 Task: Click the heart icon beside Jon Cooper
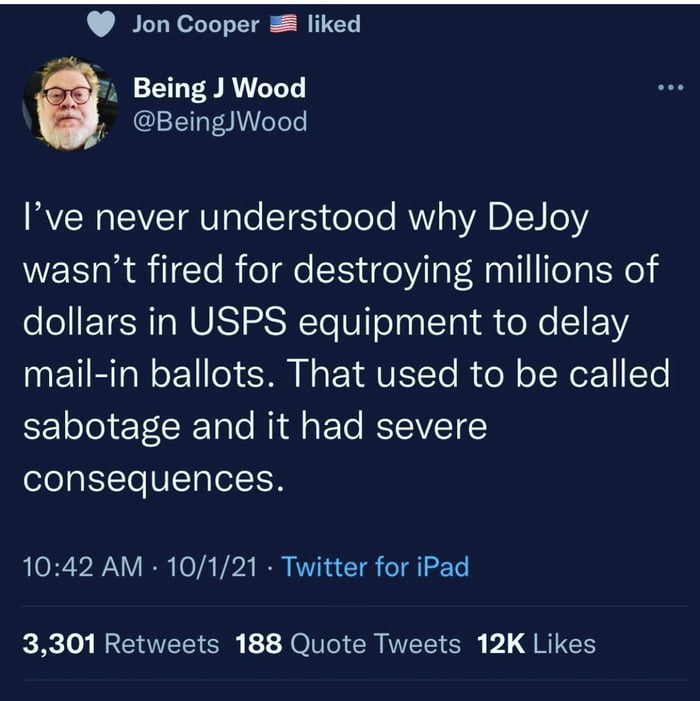(x=102, y=26)
